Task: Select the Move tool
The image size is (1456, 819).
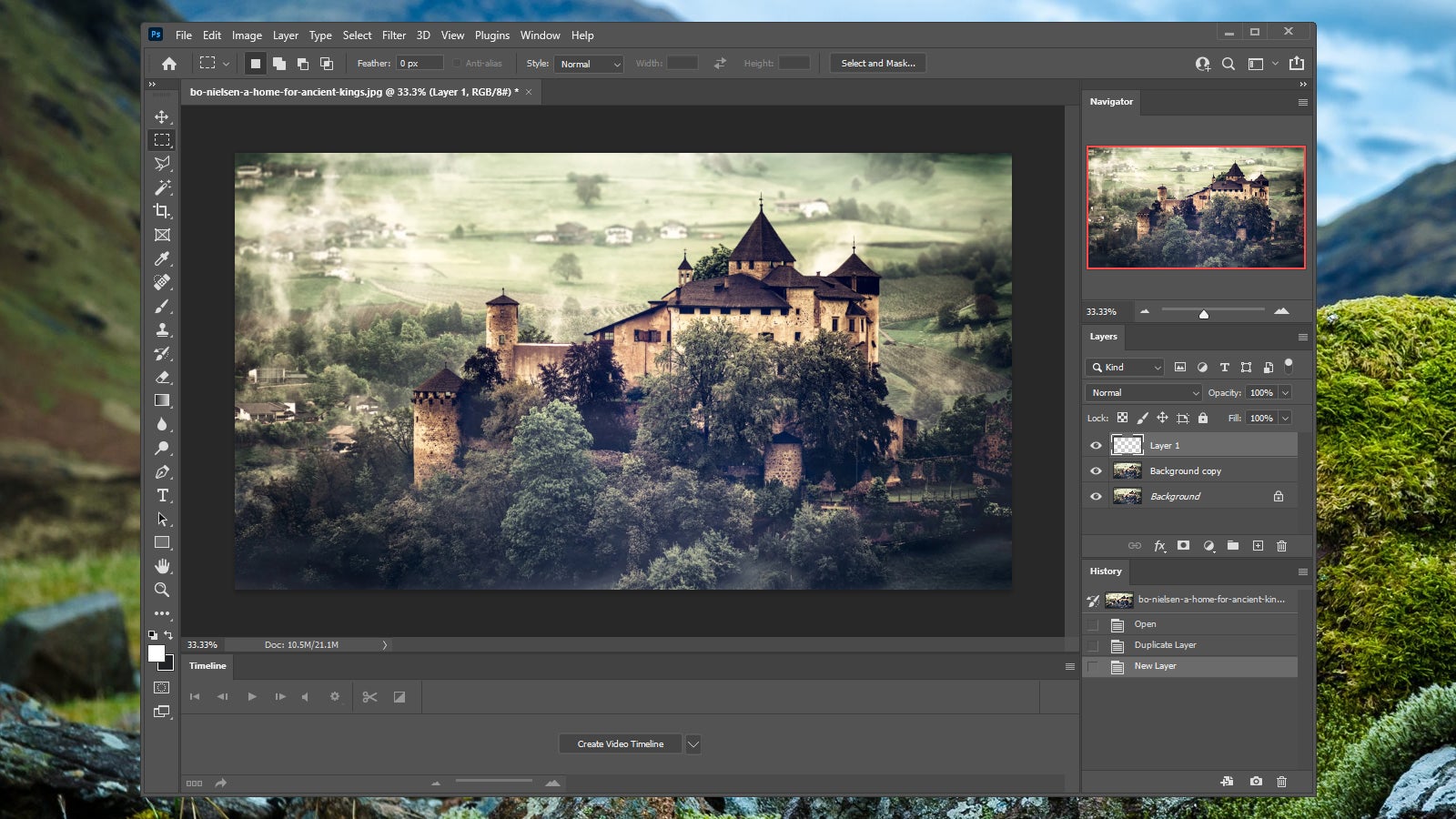Action: point(163,116)
